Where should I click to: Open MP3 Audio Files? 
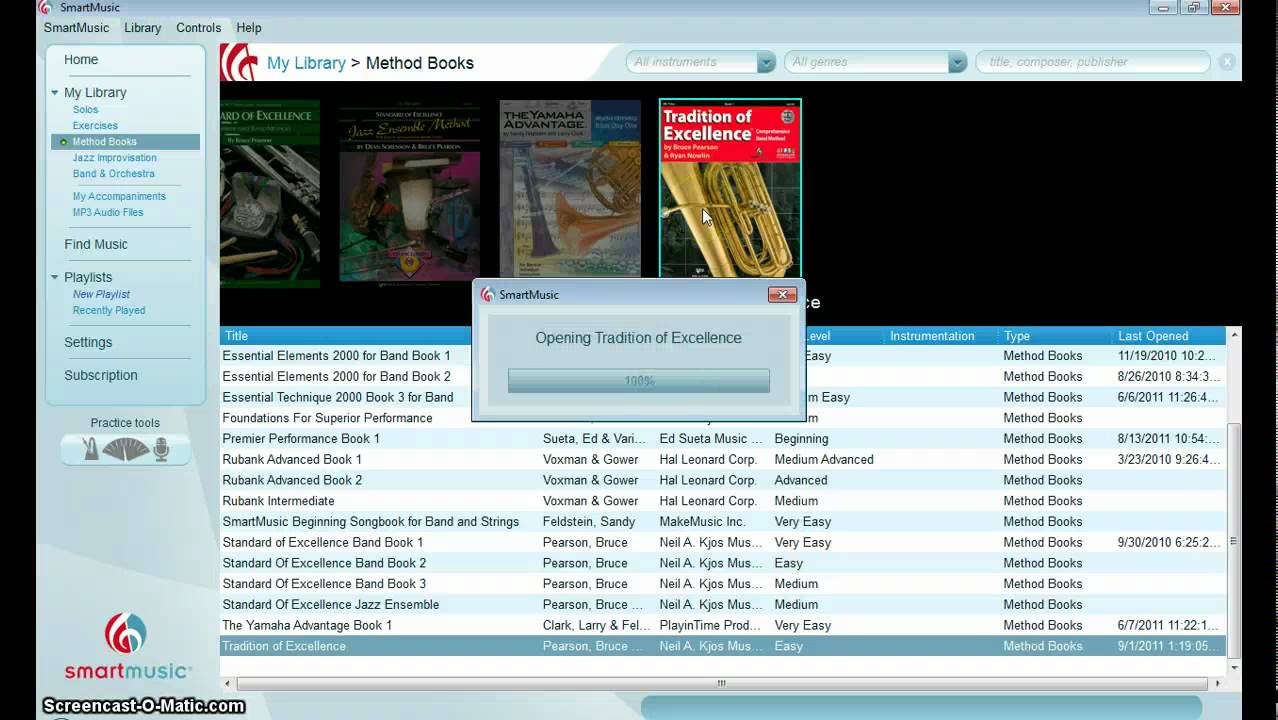point(107,213)
